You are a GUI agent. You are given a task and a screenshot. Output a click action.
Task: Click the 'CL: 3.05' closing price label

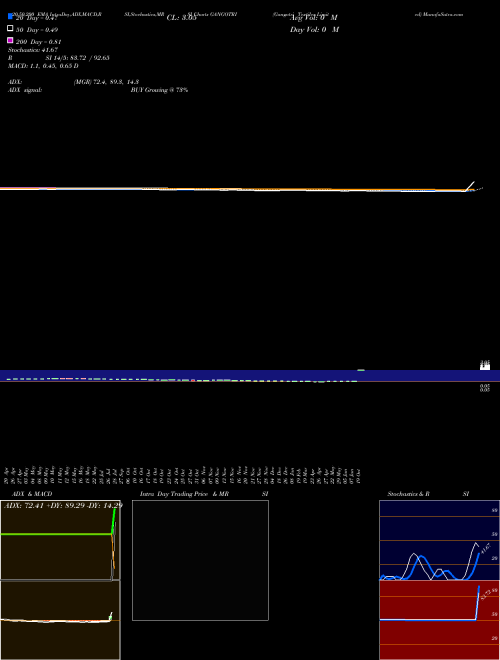(x=181, y=18)
